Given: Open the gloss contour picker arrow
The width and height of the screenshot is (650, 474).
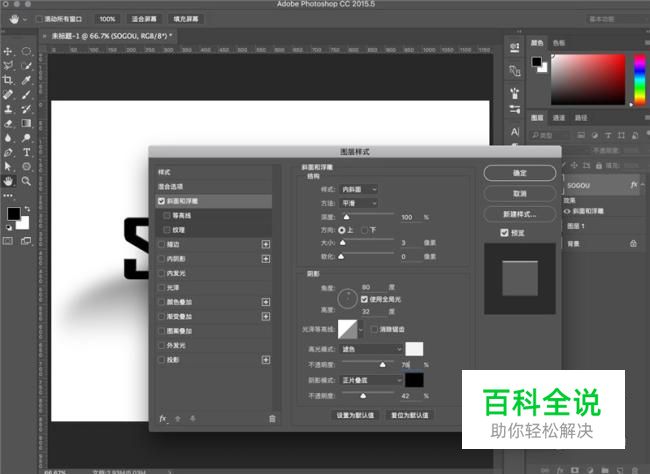Looking at the screenshot, I should tap(361, 330).
